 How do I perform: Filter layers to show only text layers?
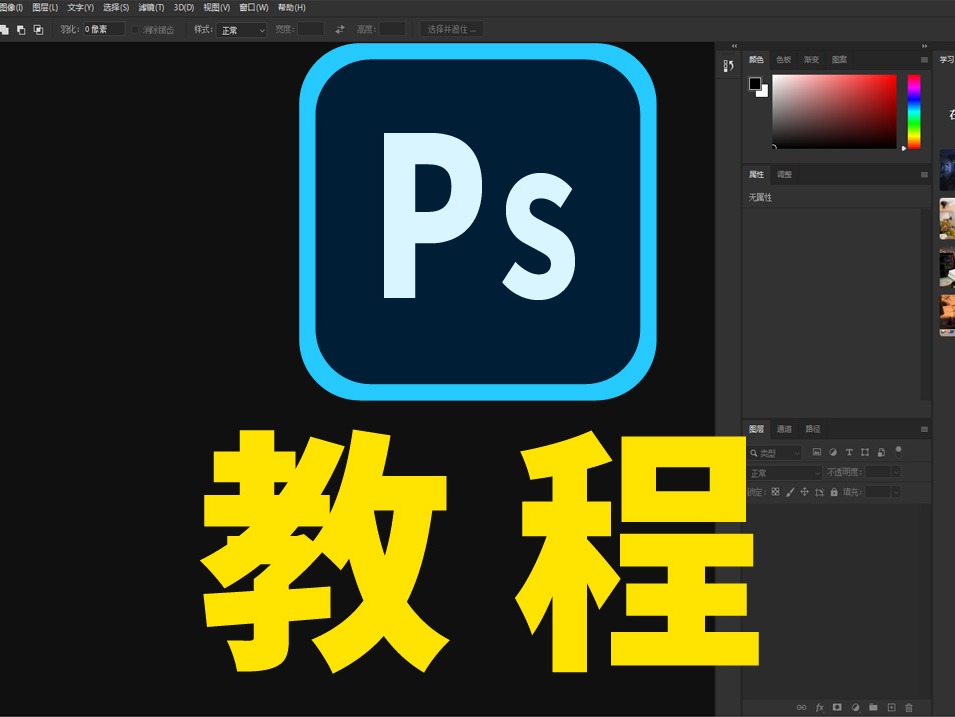(850, 452)
